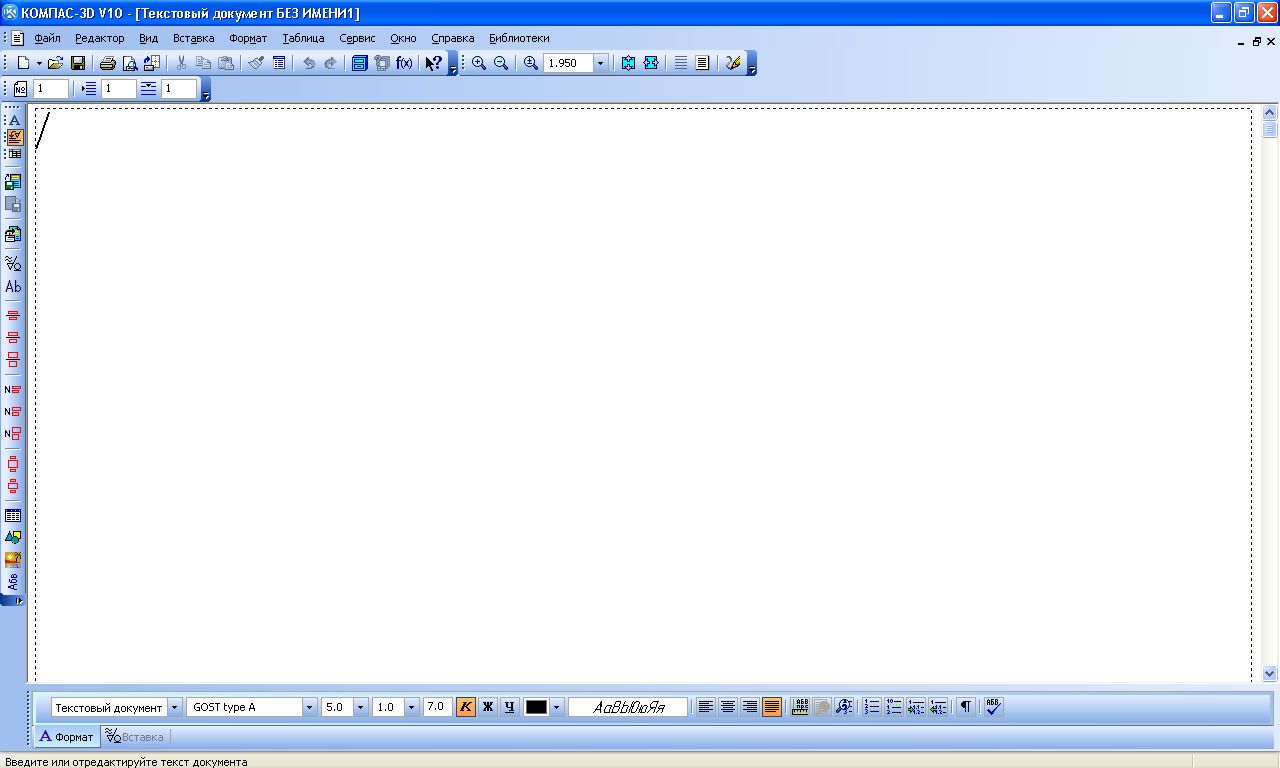This screenshot has width=1280, height=768.
Task: Open an existing file with the folder icon
Action: [56, 63]
